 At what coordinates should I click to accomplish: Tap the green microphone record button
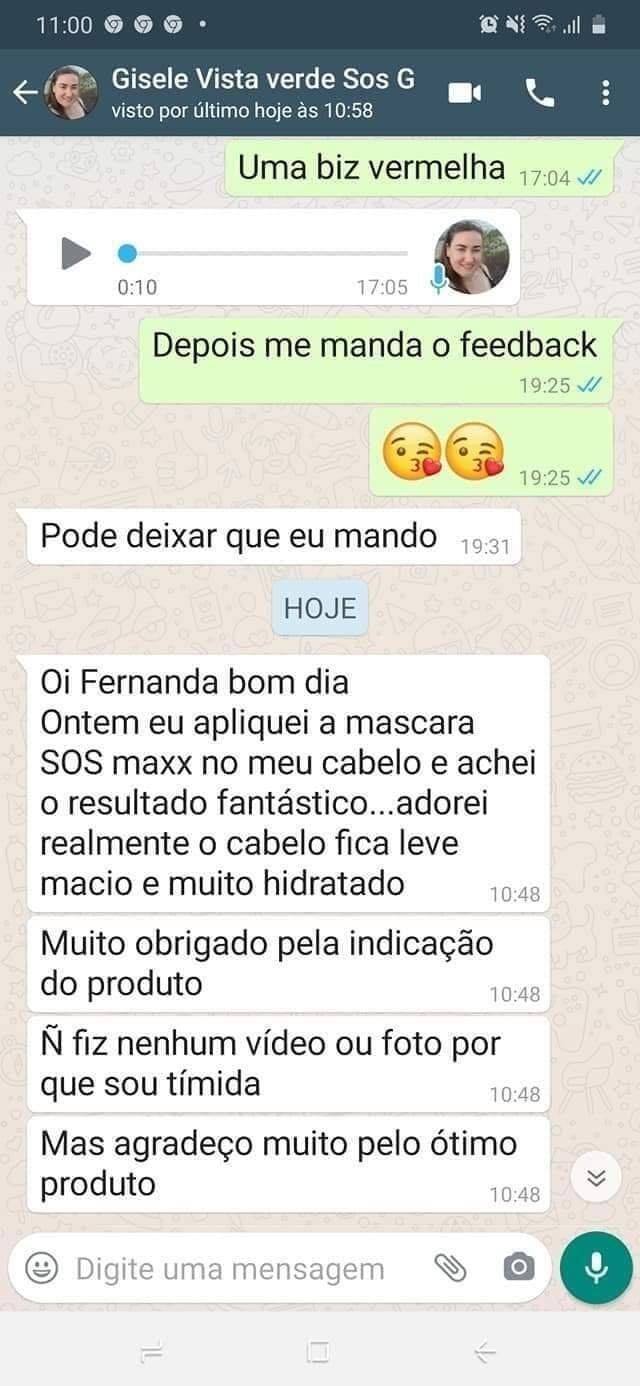(596, 1268)
